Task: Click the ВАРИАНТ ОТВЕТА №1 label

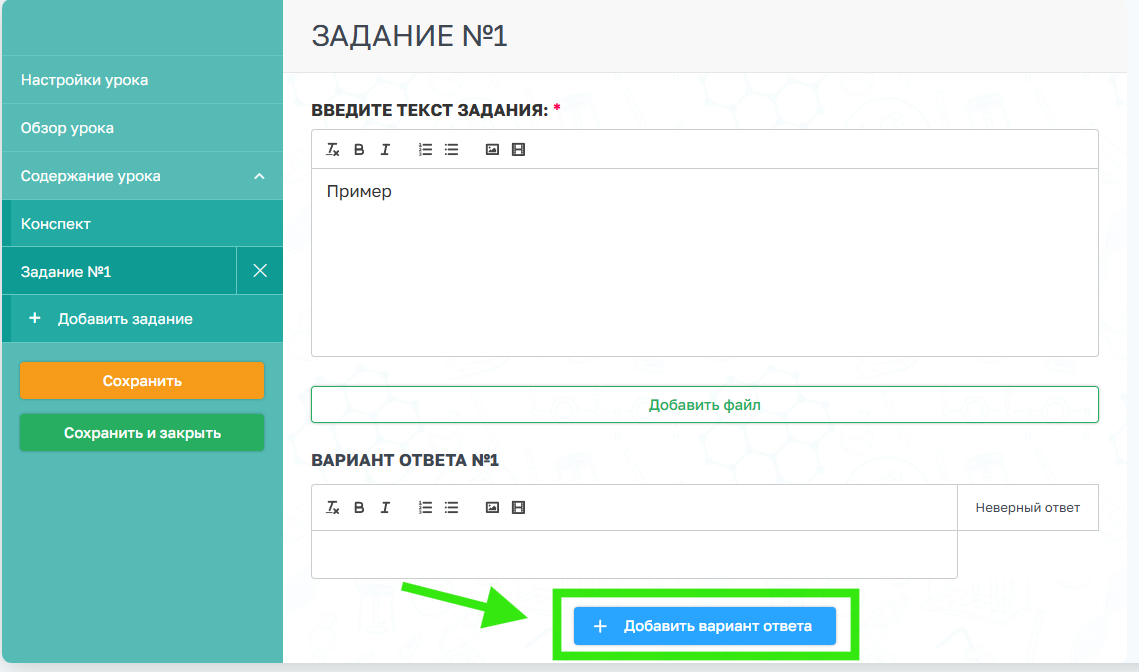Action: point(405,461)
